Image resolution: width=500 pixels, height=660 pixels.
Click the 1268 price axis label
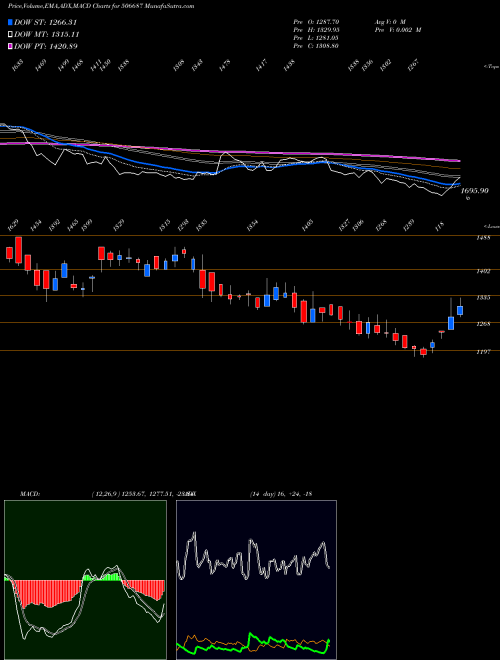coord(483,324)
